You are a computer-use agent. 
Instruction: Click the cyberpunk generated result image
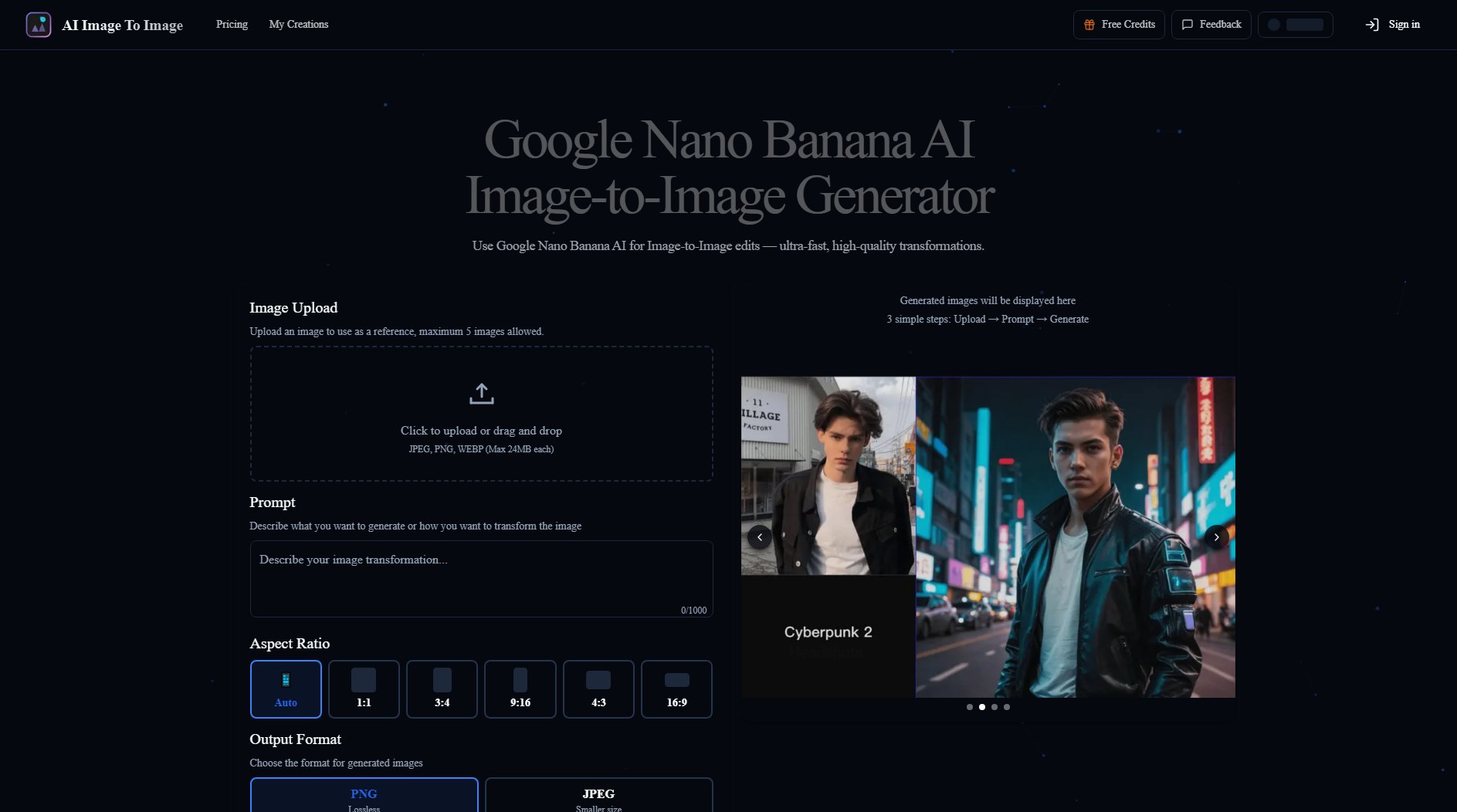click(x=1076, y=537)
